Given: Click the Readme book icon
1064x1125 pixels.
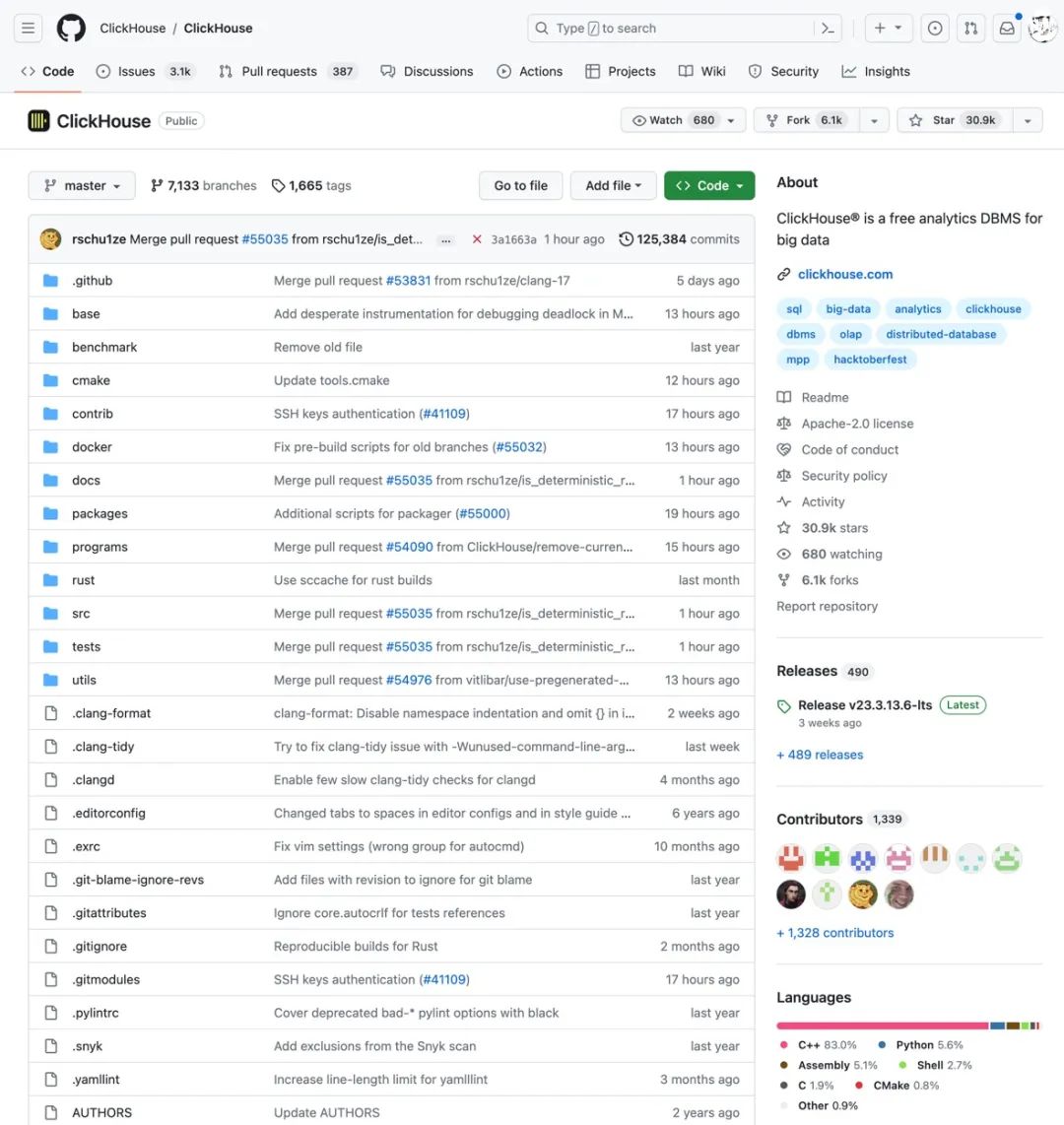Looking at the screenshot, I should coord(783,397).
